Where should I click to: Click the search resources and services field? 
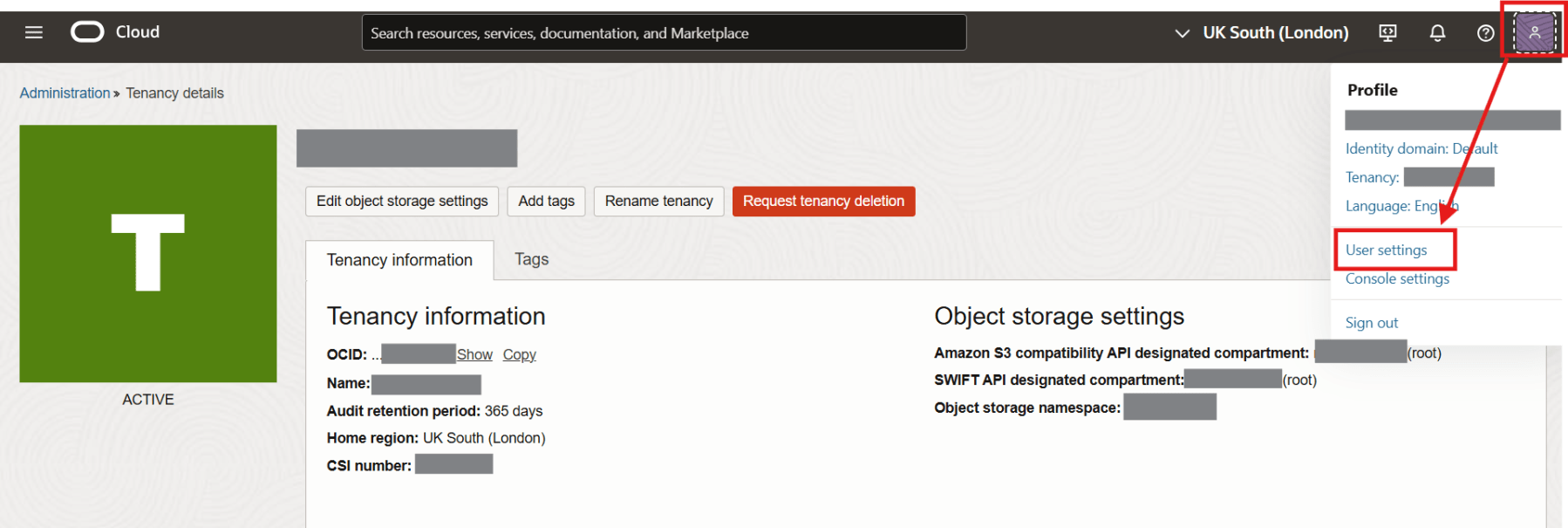point(663,33)
